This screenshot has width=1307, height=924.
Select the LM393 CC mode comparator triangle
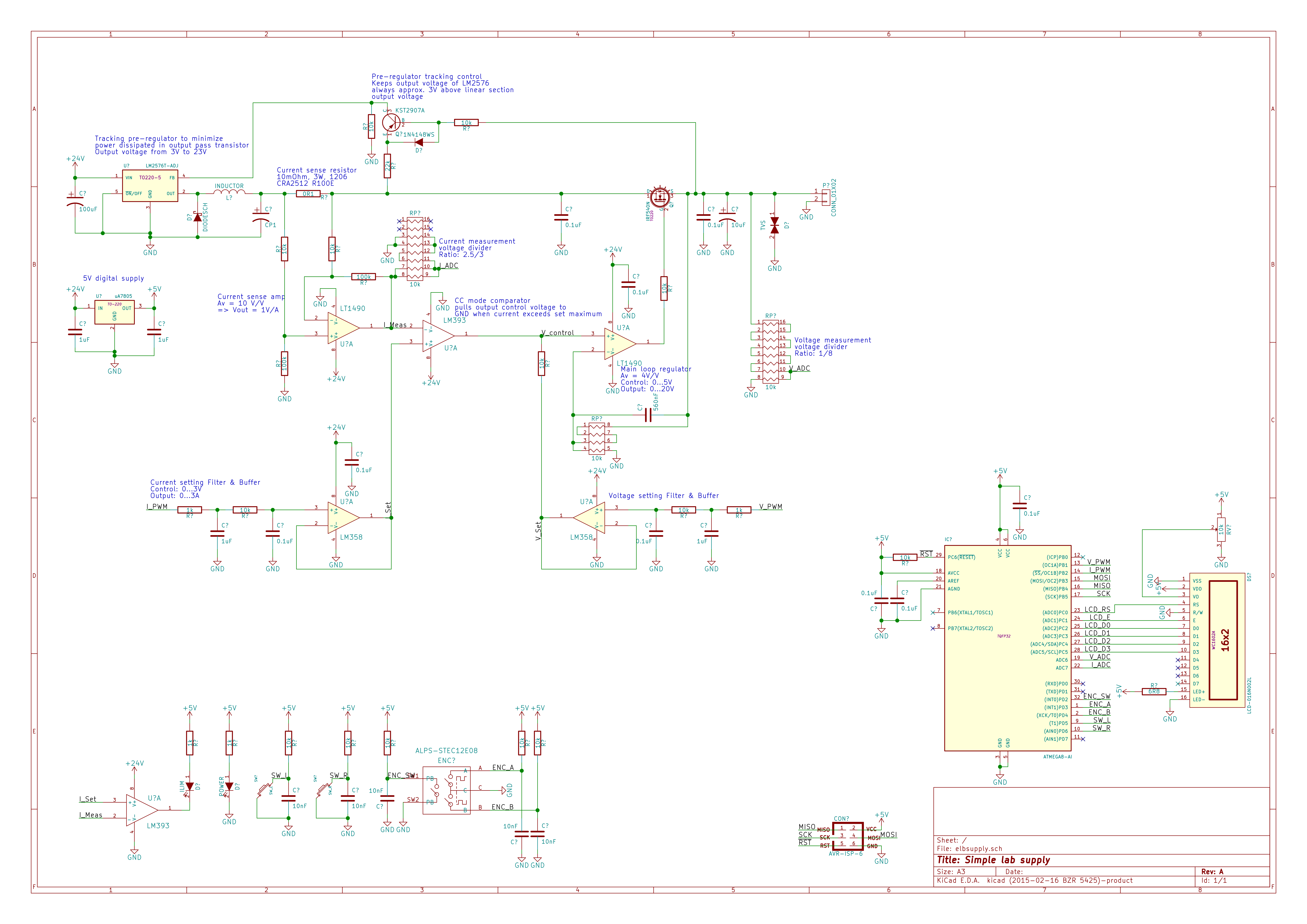click(437, 336)
